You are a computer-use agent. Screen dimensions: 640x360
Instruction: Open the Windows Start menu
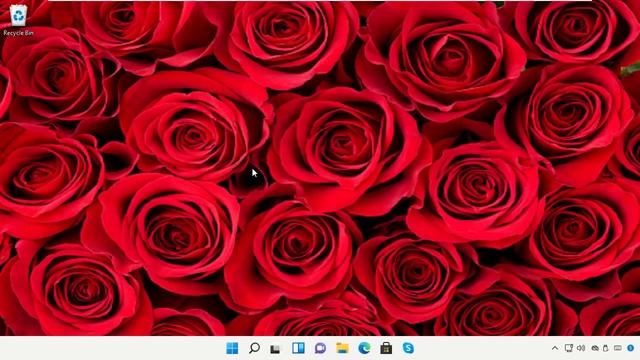[x=232, y=348]
